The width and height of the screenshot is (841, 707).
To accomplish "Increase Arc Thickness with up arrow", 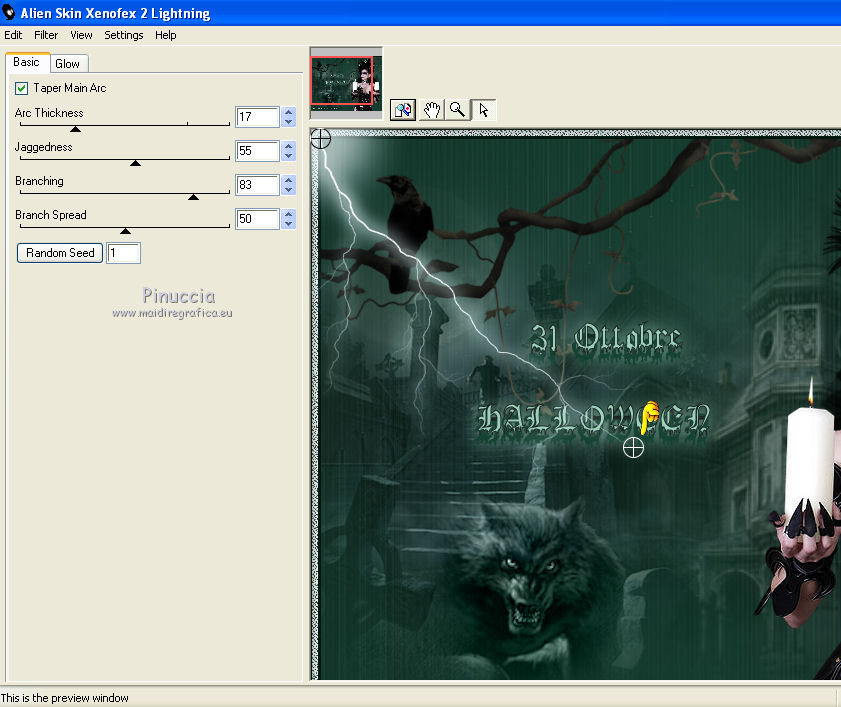I will coord(289,112).
